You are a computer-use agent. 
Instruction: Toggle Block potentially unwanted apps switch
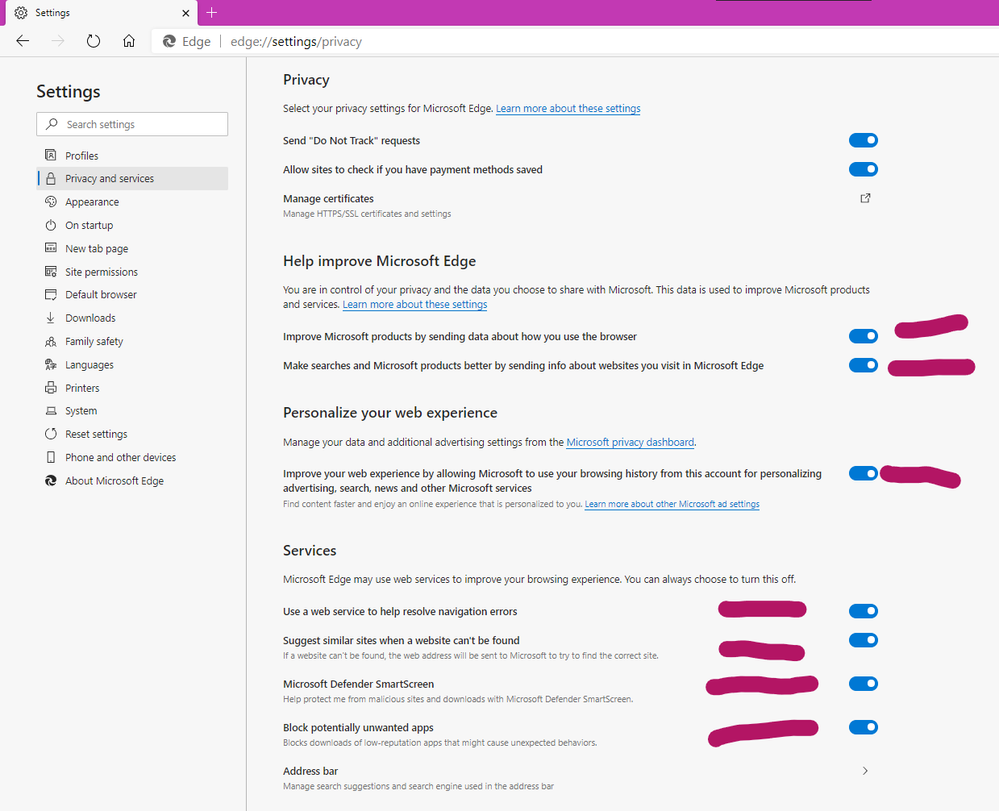(863, 727)
